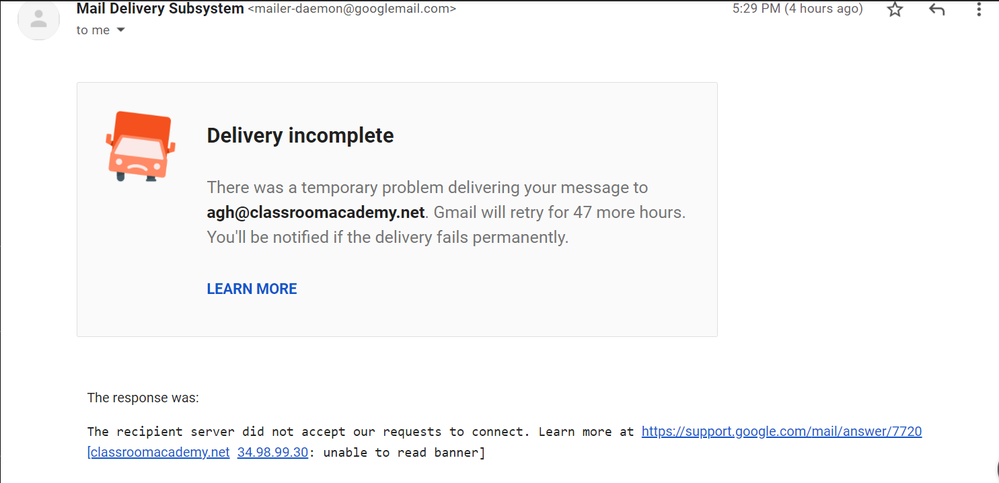Expand the "to me" recipient details arrow
The height and width of the screenshot is (483, 999).
click(121, 30)
